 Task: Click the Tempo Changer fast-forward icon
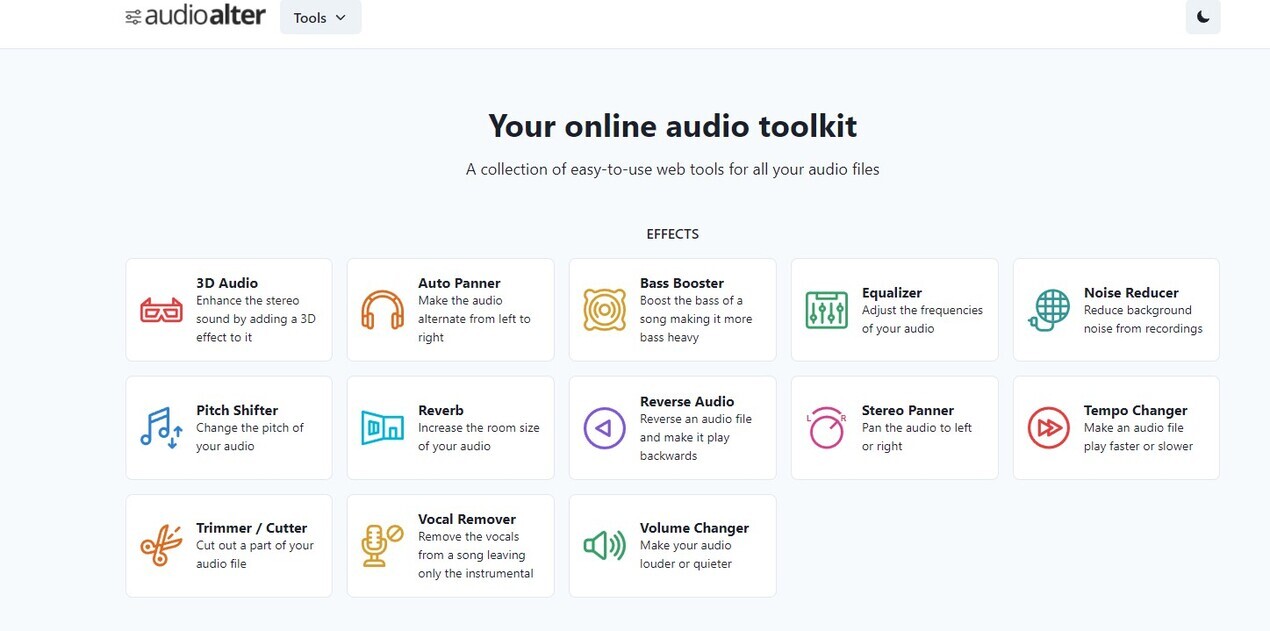1048,428
